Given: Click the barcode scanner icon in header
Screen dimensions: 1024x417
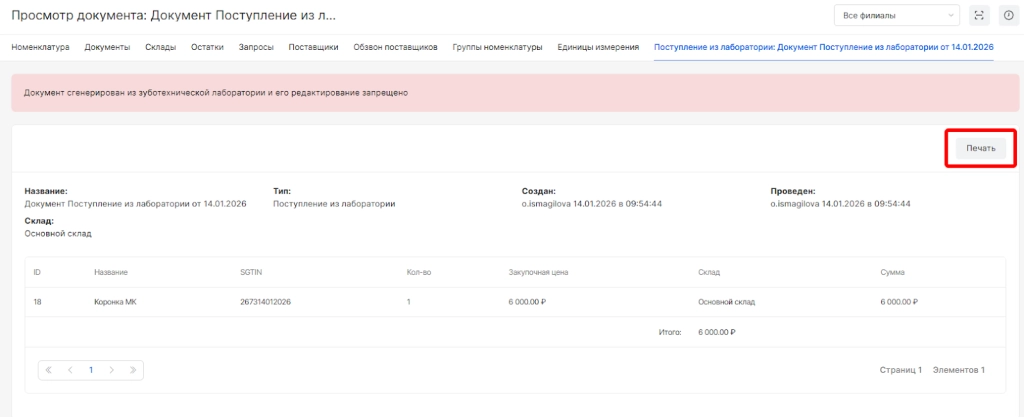Looking at the screenshot, I should click(x=979, y=15).
